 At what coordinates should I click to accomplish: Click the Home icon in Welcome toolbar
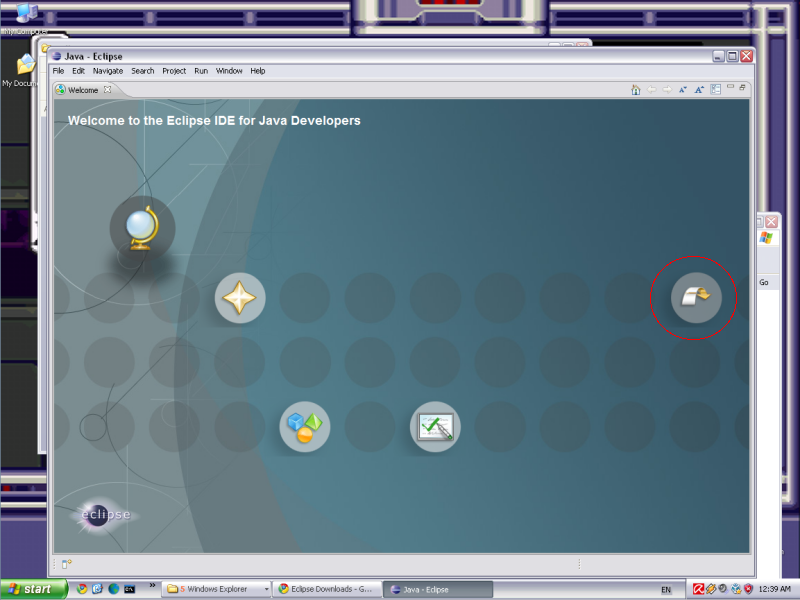pyautogui.click(x=635, y=90)
